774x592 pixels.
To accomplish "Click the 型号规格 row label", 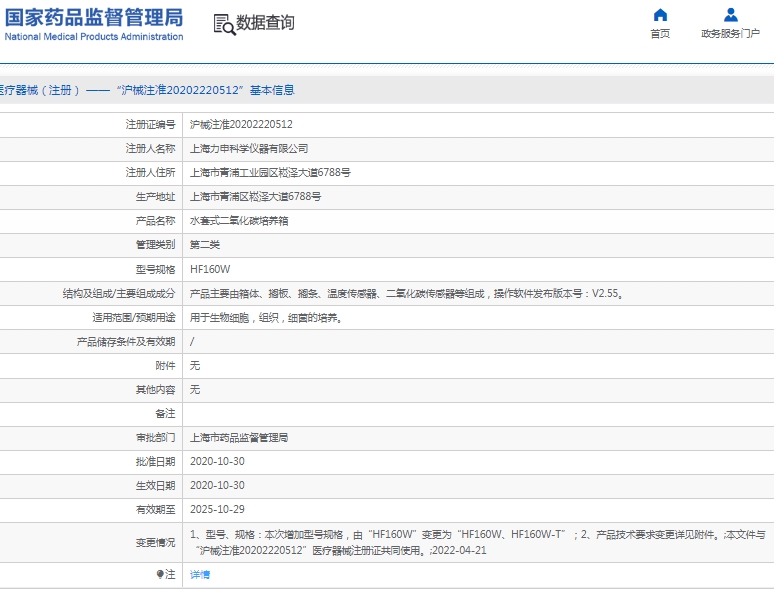I will click(x=155, y=269).
